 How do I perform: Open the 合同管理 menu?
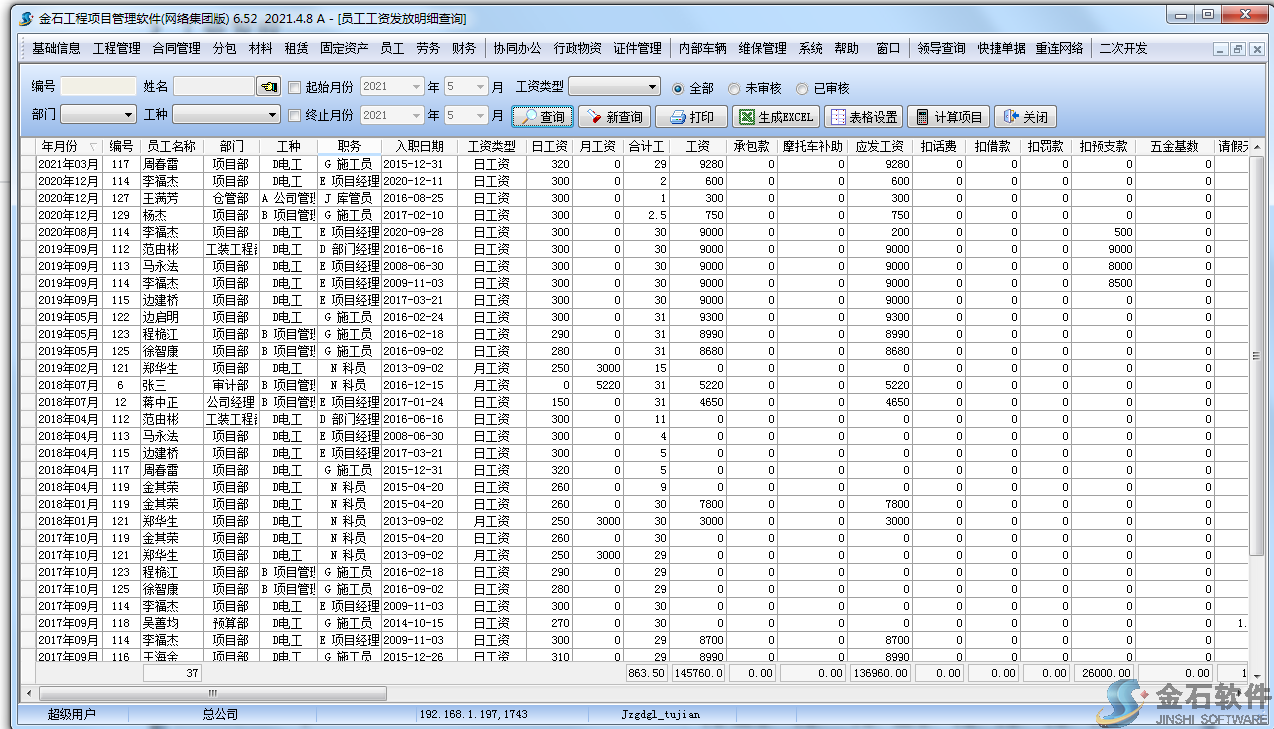[x=176, y=48]
